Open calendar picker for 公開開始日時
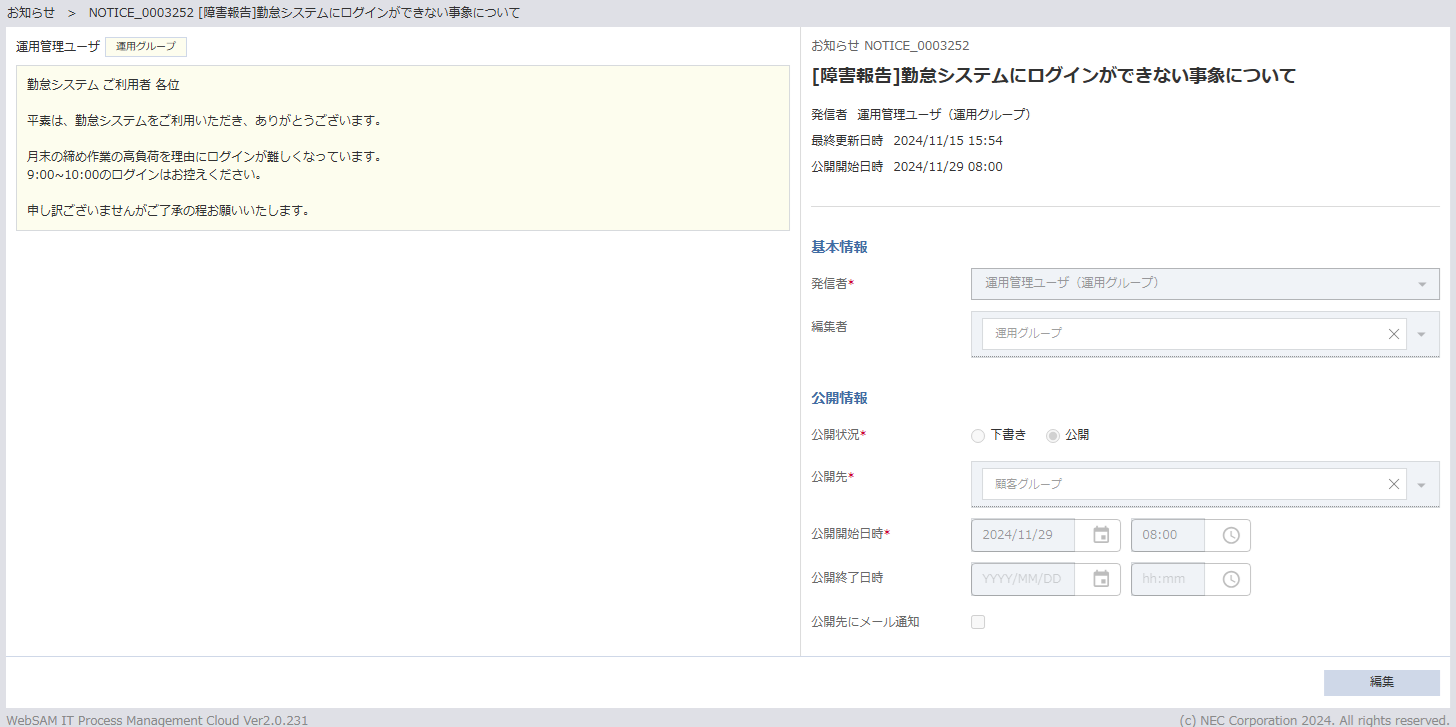Screen dimensions: 1456x727 (1101, 535)
